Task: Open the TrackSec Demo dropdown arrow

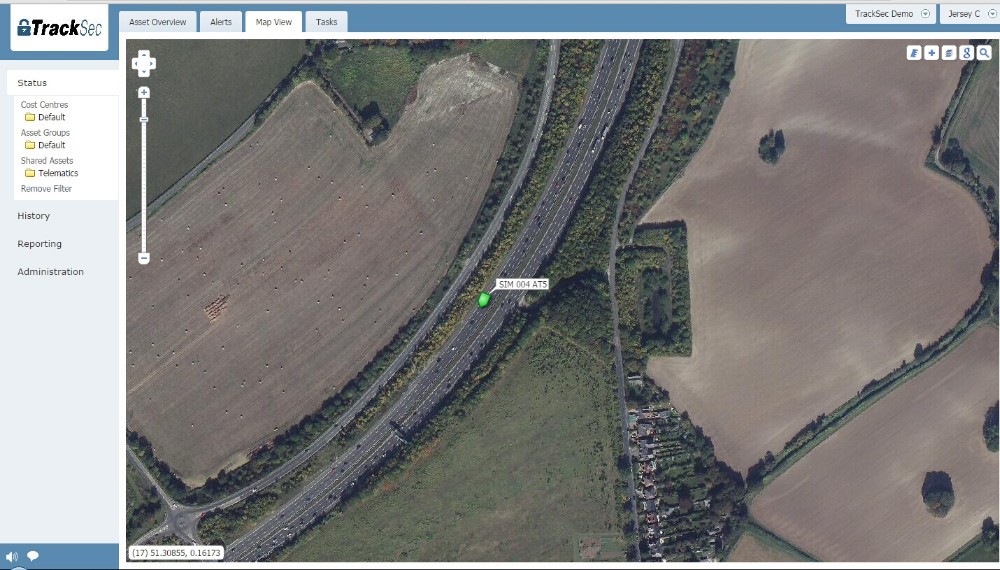Action: tap(925, 13)
